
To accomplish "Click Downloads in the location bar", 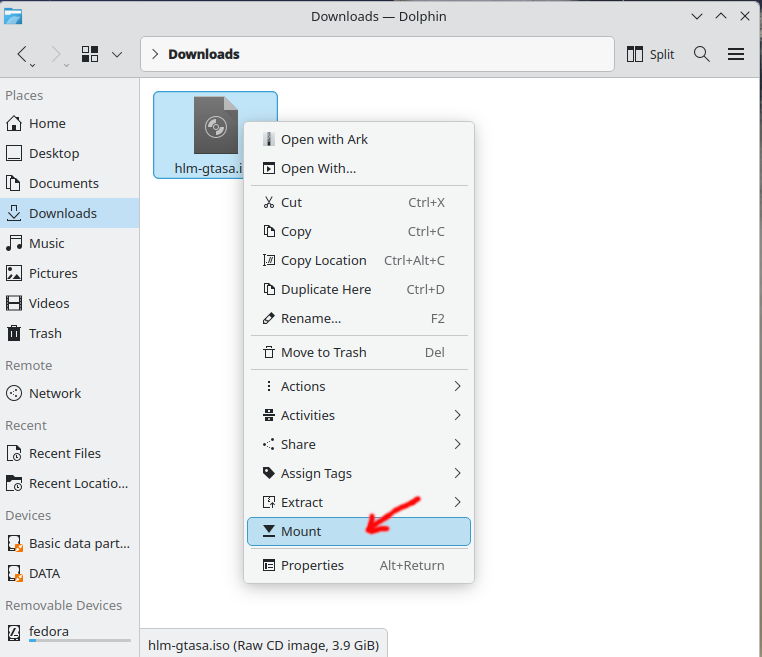I will pyautogui.click(x=204, y=54).
